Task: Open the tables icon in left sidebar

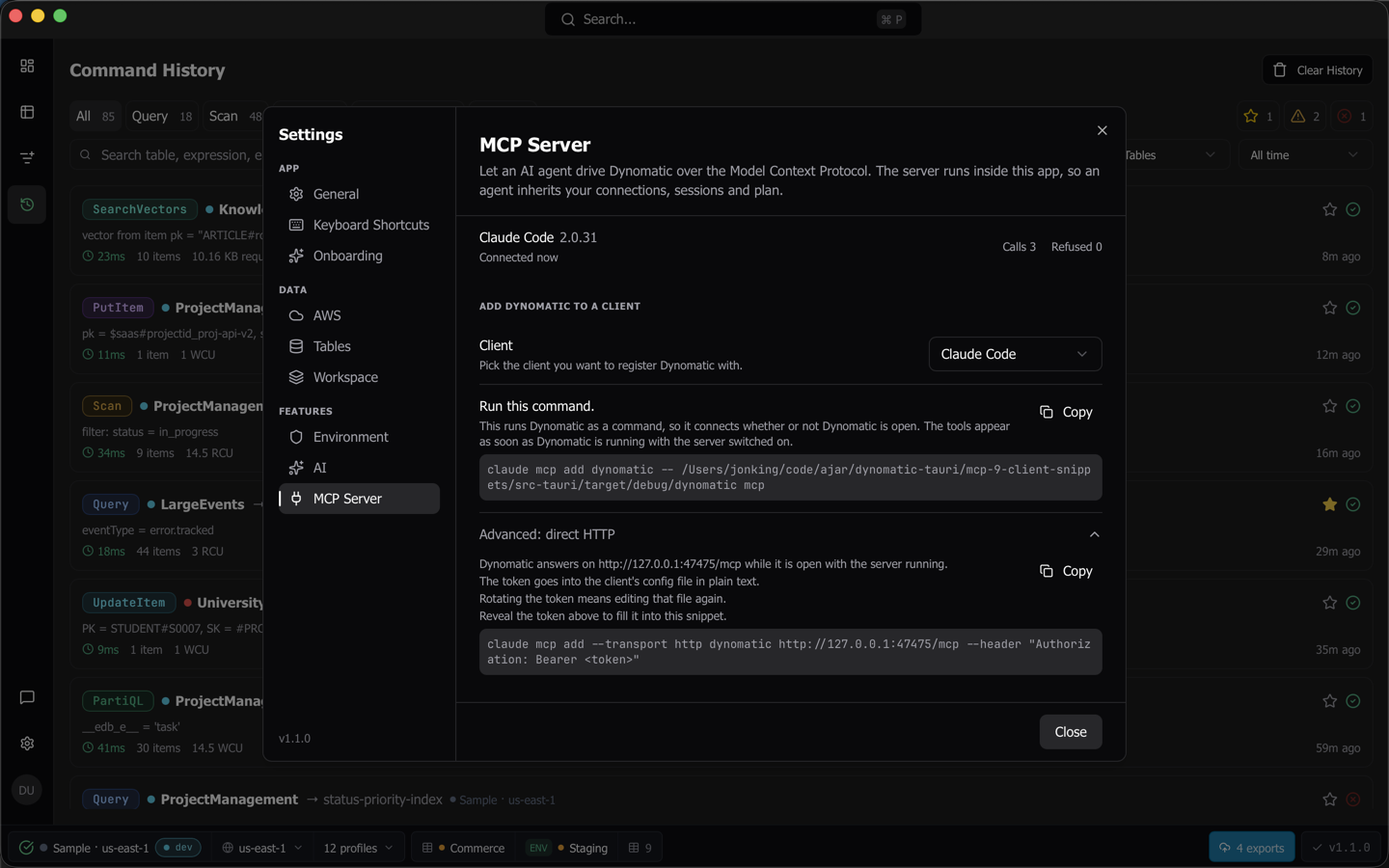Action: pyautogui.click(x=27, y=112)
